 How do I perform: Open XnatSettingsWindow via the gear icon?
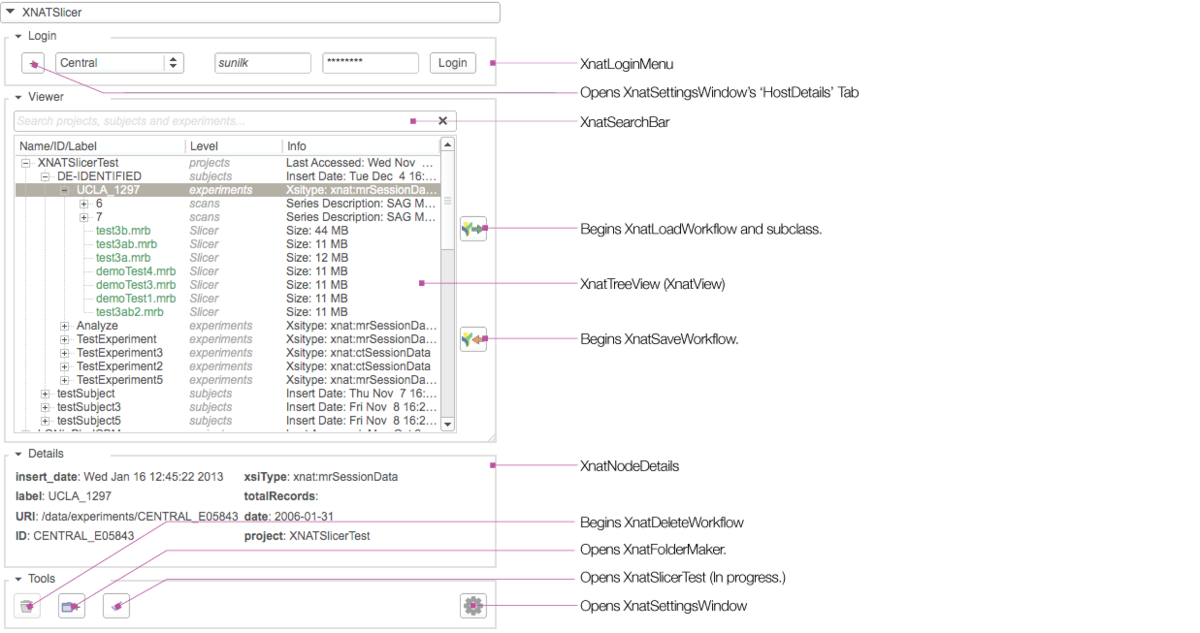pos(473,605)
